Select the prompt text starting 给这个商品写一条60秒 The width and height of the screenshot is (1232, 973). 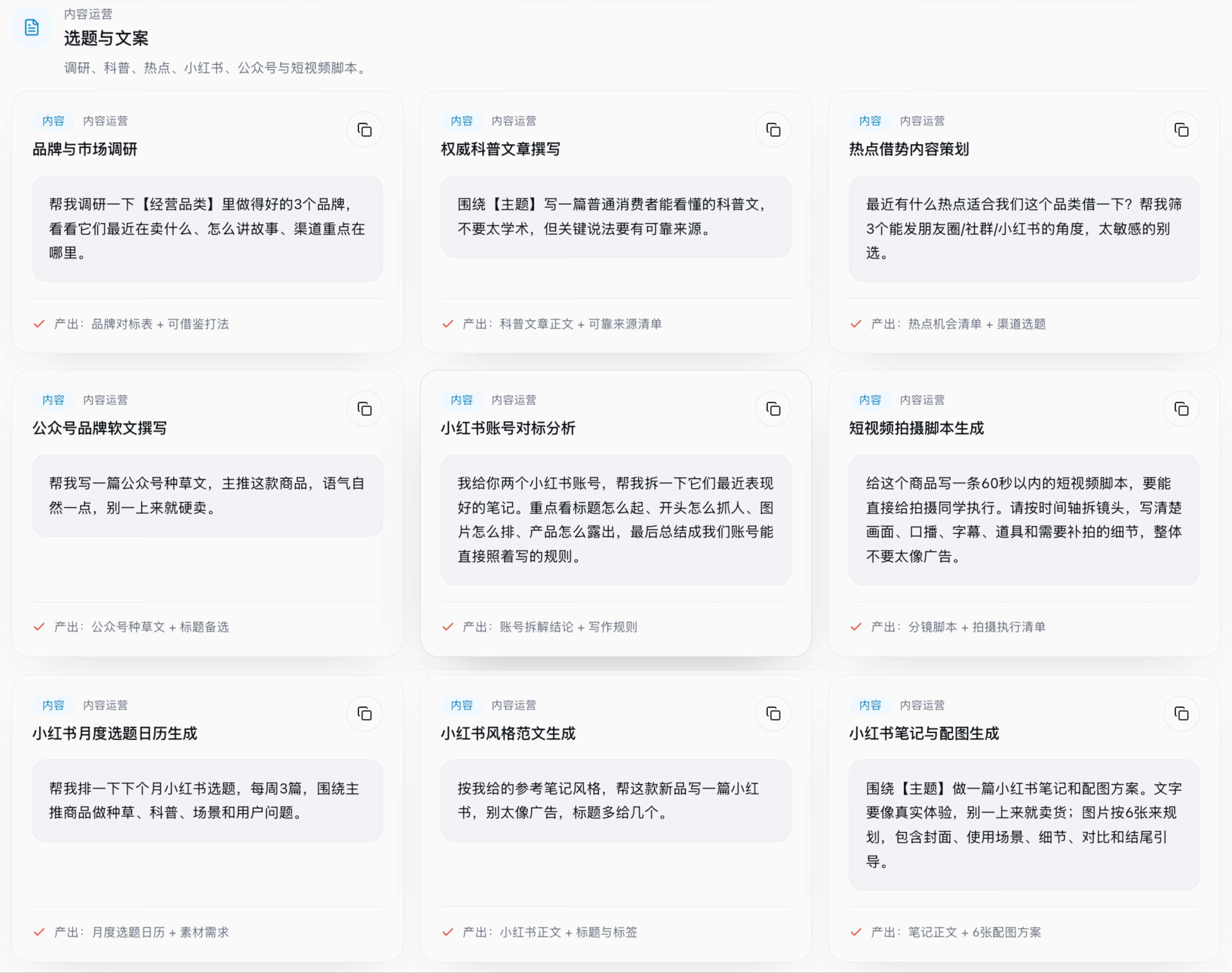point(1024,520)
